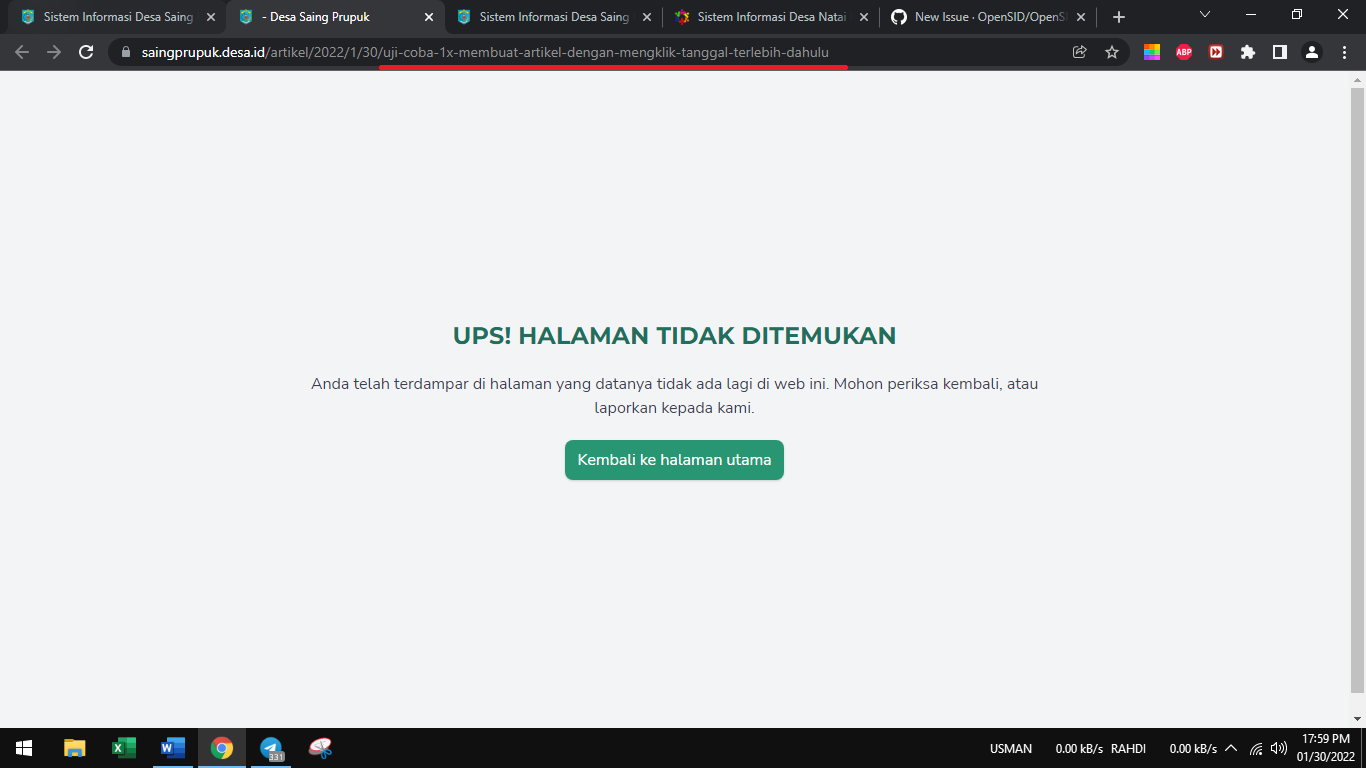This screenshot has width=1366, height=768.
Task: Open the Extensions puzzle-piece menu
Action: [x=1248, y=51]
